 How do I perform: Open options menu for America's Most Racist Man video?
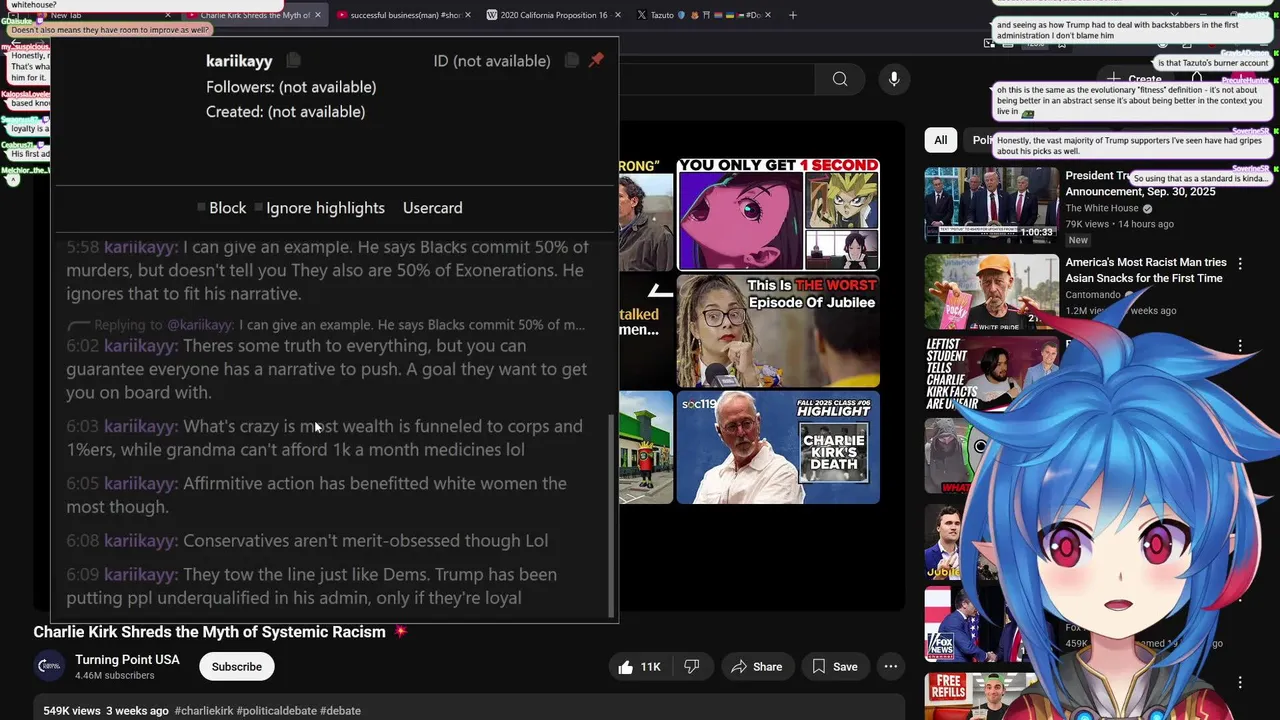[x=1240, y=264]
